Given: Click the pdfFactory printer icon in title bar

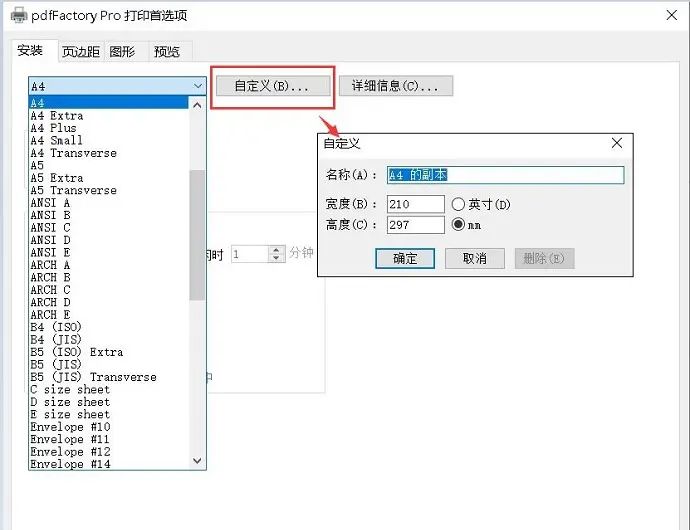Looking at the screenshot, I should point(19,16).
